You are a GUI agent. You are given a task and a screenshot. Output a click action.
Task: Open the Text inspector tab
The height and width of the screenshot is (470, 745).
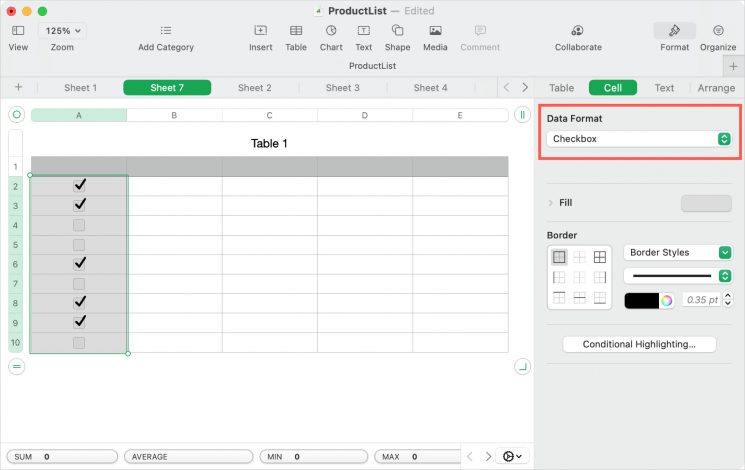[x=664, y=88]
